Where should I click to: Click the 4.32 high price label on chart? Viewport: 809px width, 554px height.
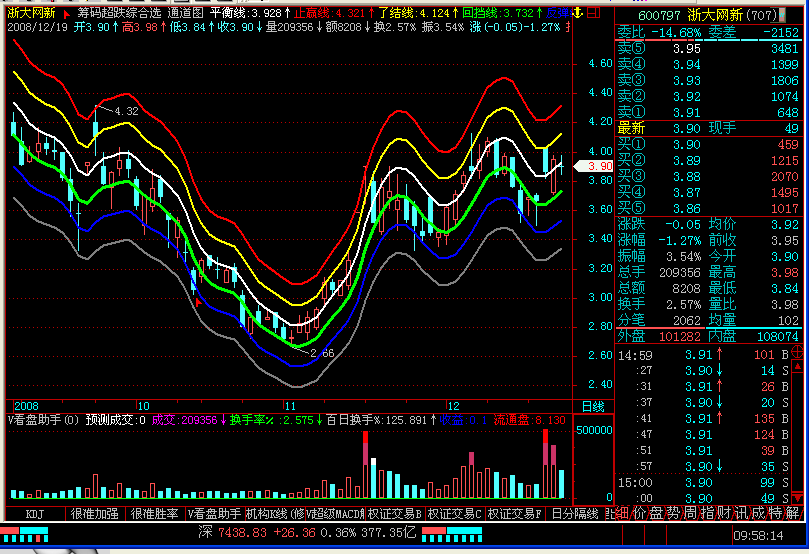pos(126,111)
